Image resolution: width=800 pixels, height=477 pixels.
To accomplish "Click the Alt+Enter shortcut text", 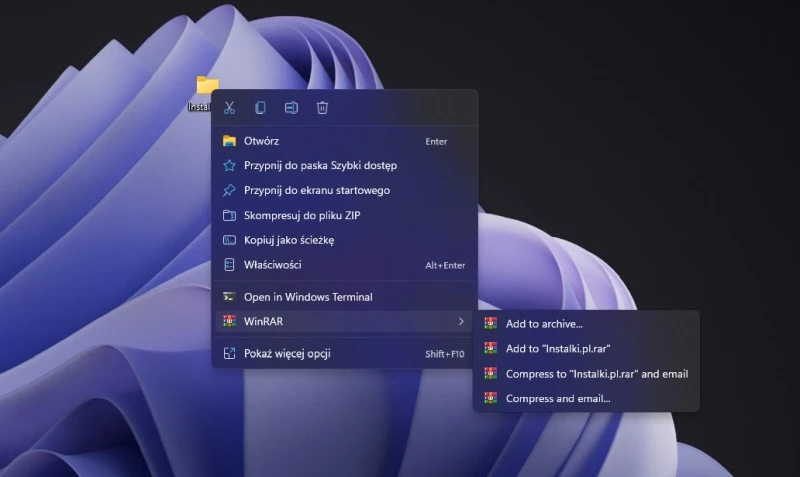I will point(445,265).
